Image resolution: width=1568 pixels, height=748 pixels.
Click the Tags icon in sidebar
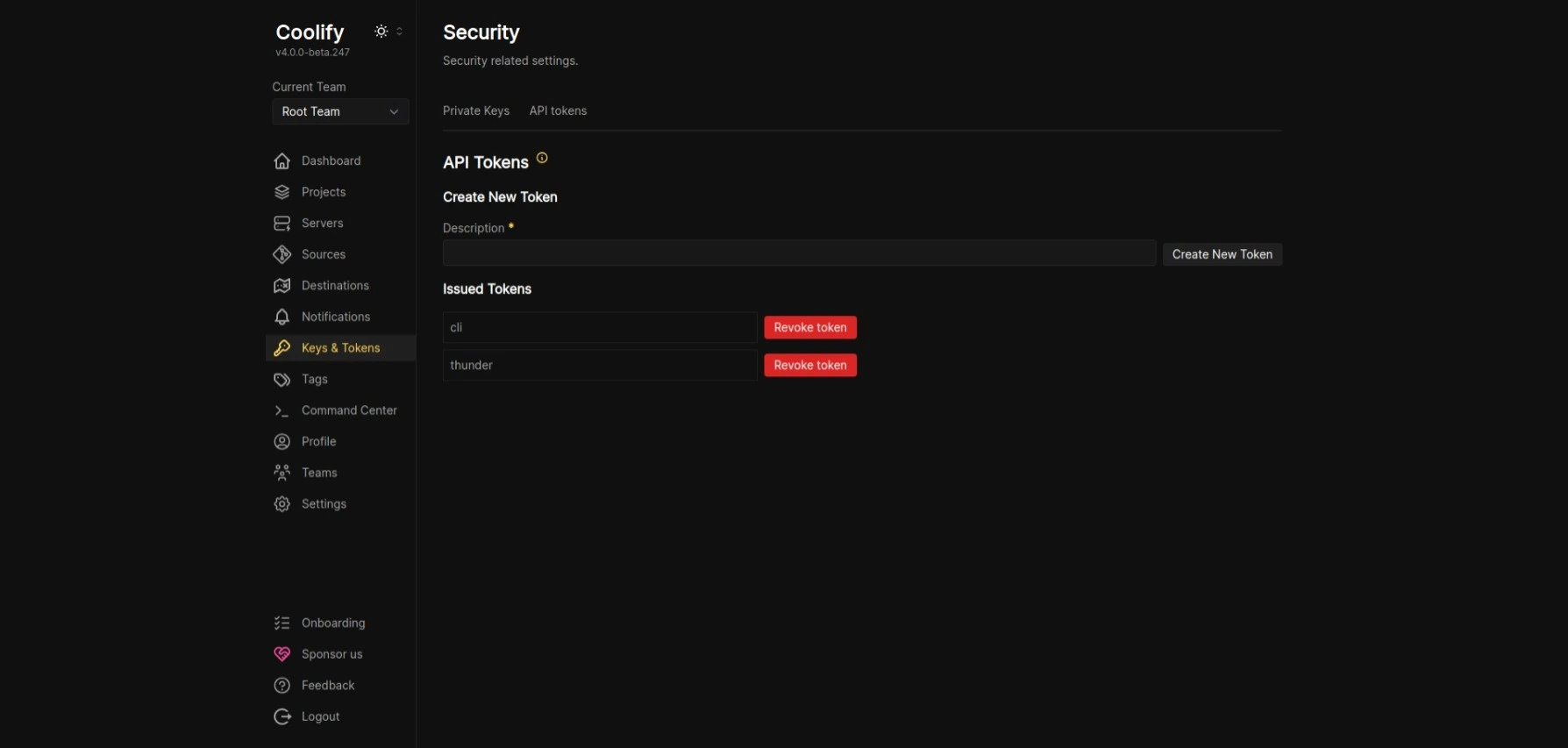[x=282, y=380]
